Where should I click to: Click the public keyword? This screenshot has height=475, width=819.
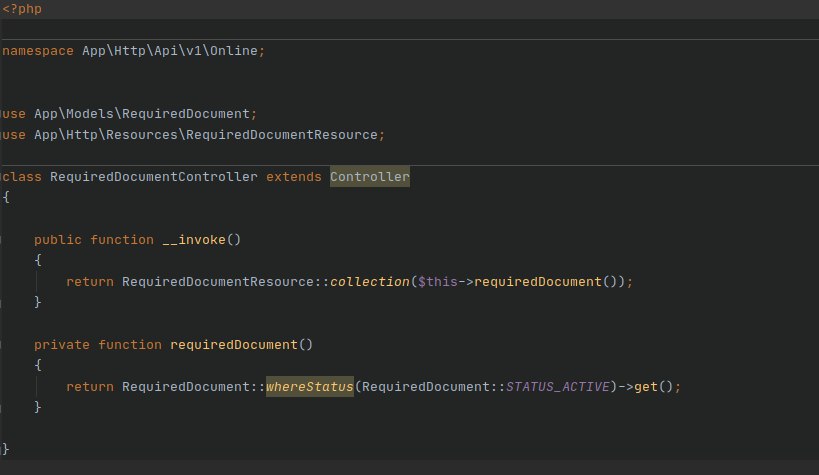pos(57,240)
